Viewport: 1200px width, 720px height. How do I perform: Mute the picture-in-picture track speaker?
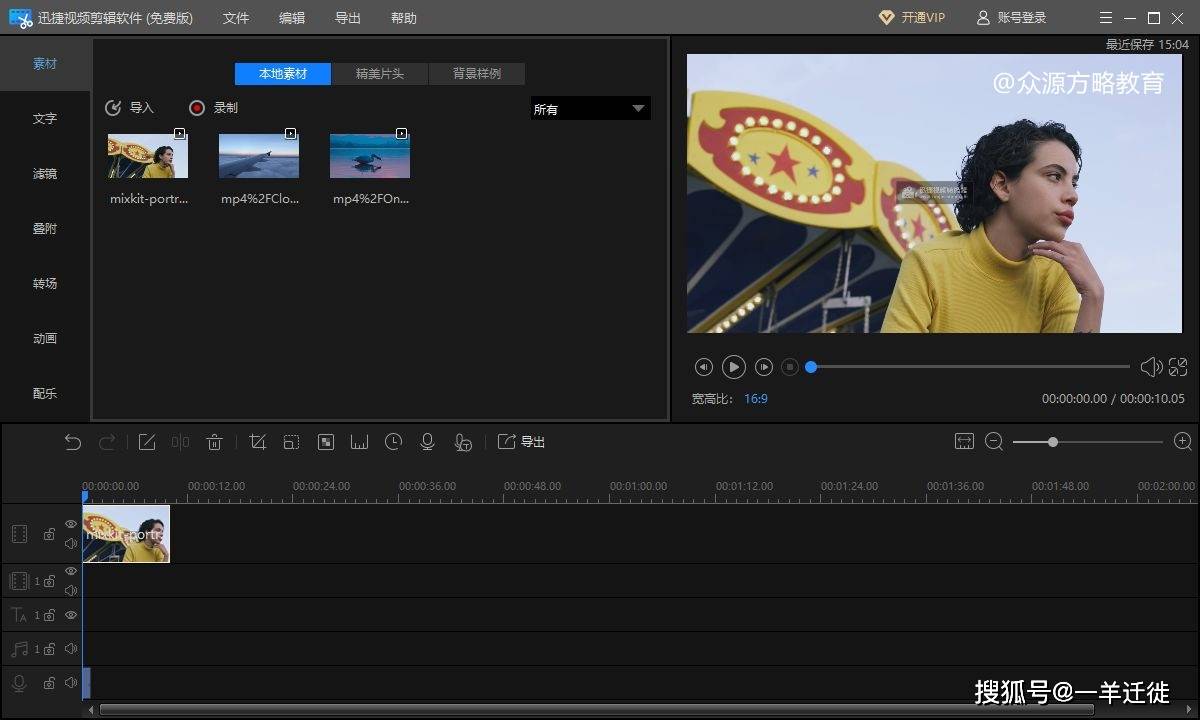71,590
